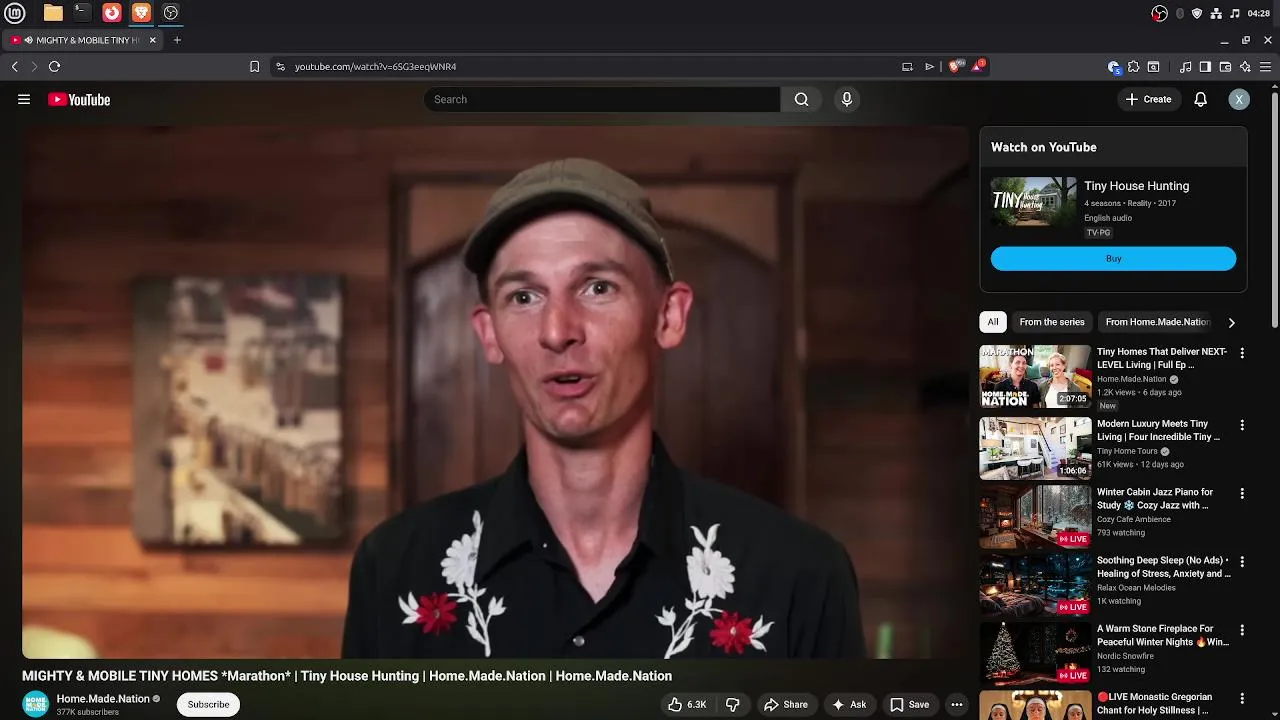The image size is (1280, 720).
Task: Click the address bar URL
Action: [375, 66]
